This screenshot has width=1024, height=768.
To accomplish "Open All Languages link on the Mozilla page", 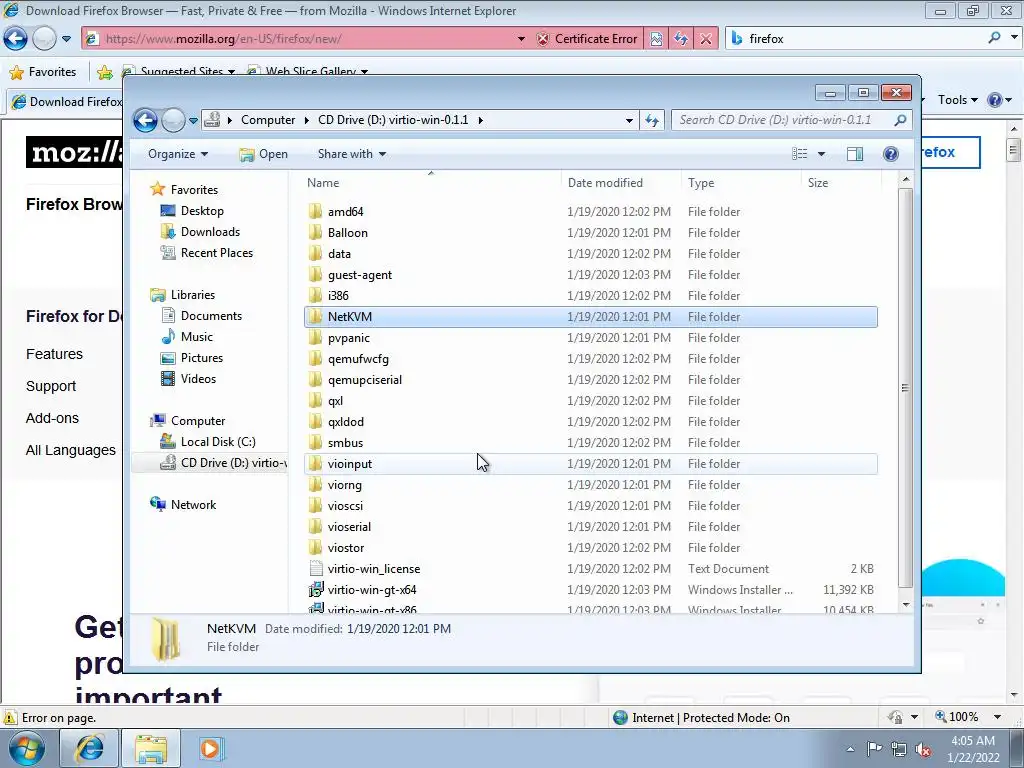I will pyautogui.click(x=71, y=450).
